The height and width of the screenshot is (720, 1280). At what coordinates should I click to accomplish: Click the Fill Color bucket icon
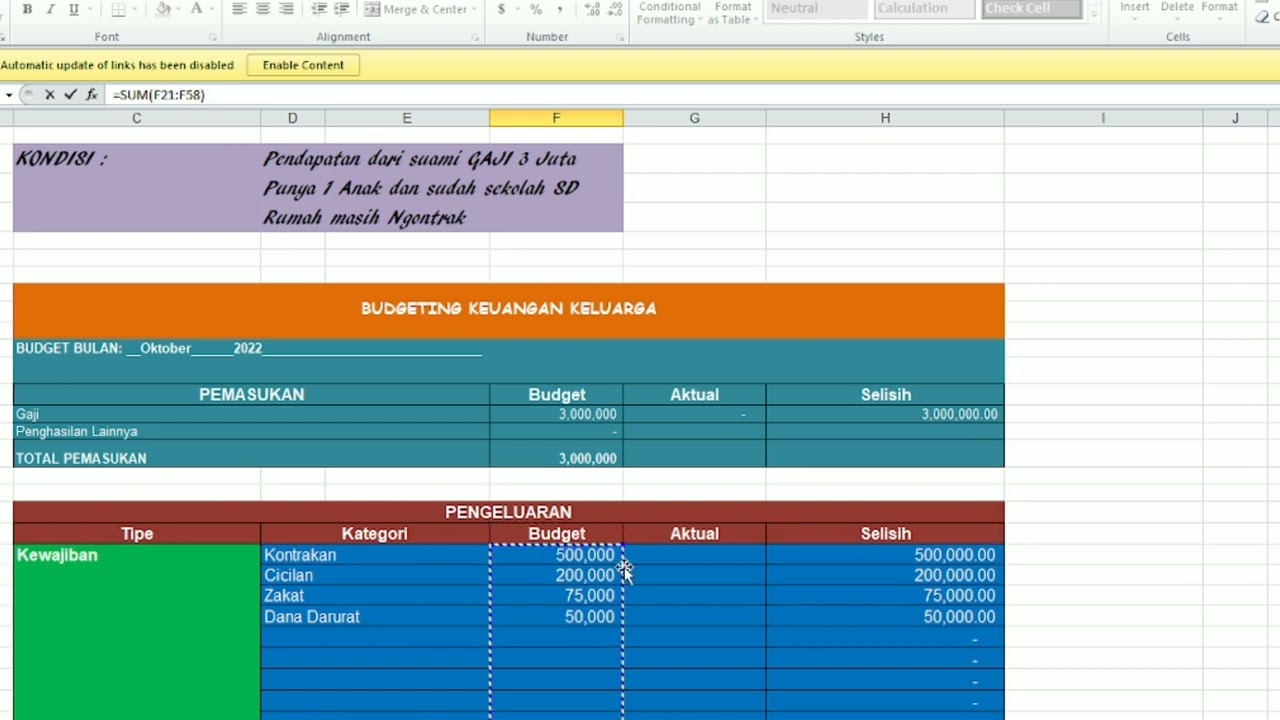pyautogui.click(x=163, y=9)
